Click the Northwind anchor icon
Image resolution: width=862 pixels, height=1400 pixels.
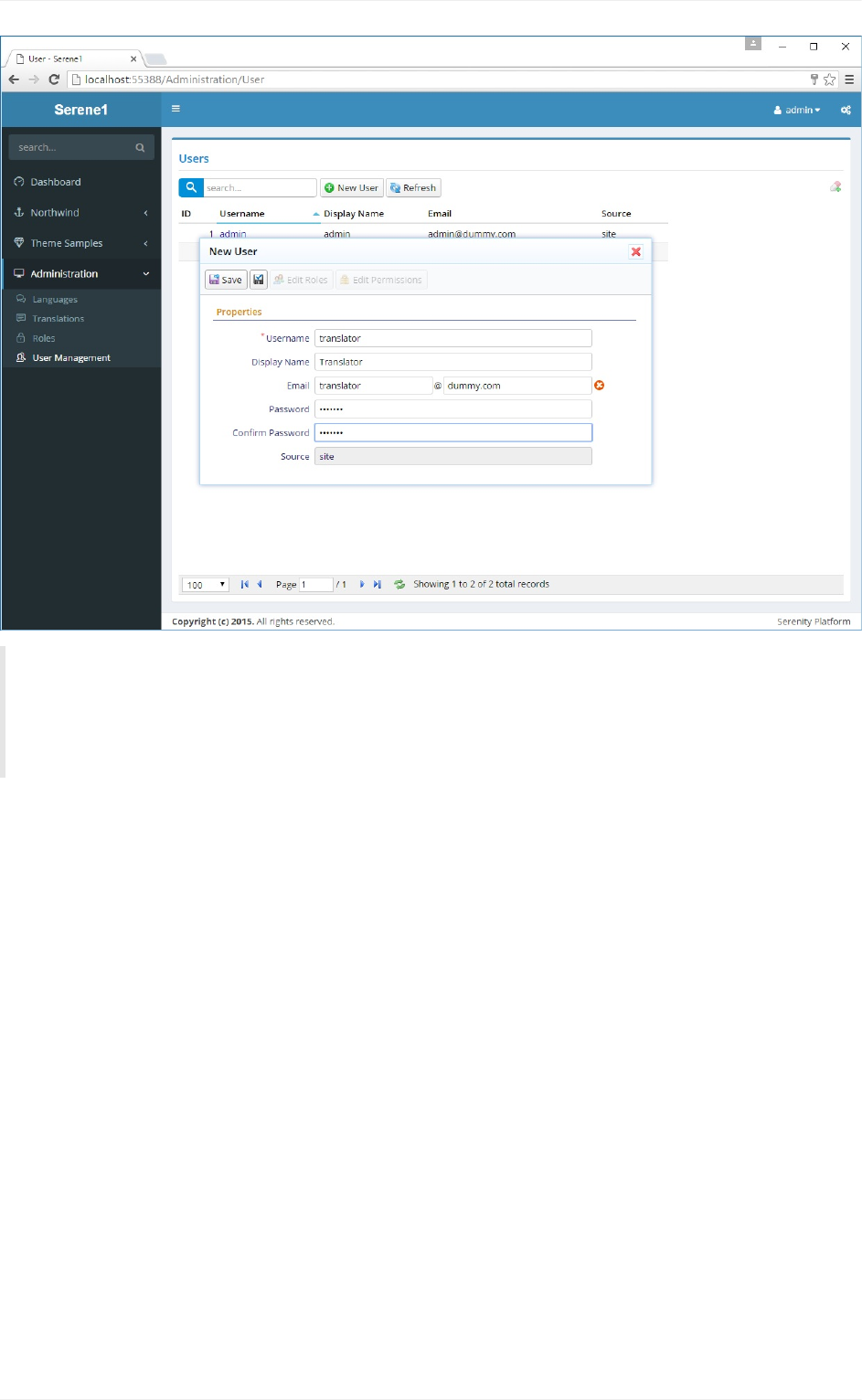click(19, 212)
